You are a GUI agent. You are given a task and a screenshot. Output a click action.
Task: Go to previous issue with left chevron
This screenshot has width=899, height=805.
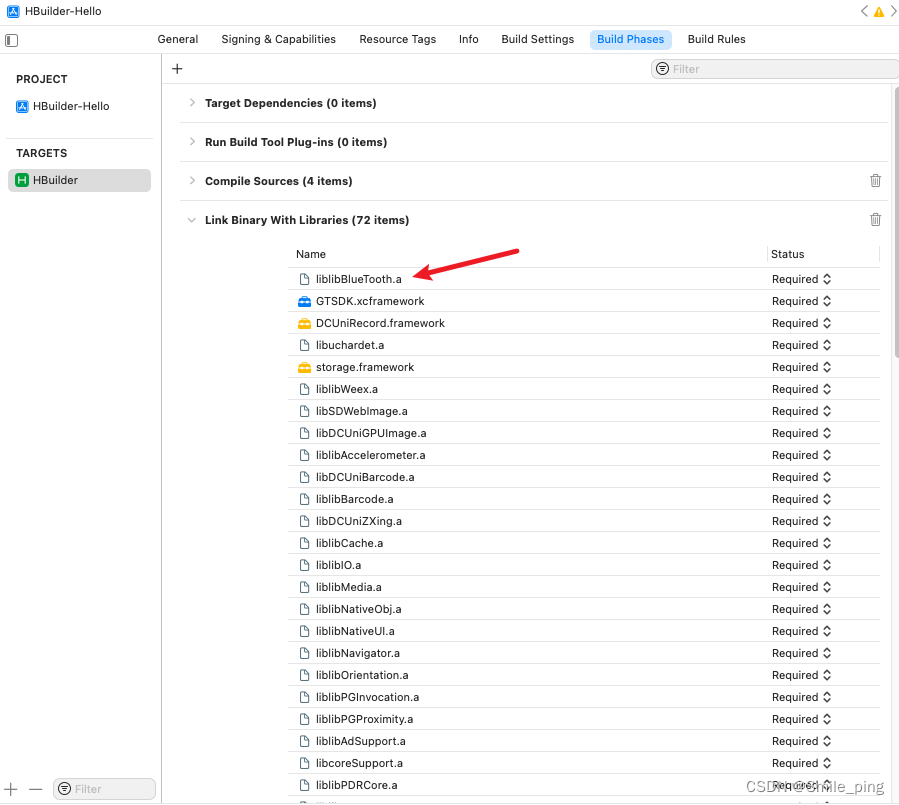pyautogui.click(x=864, y=11)
